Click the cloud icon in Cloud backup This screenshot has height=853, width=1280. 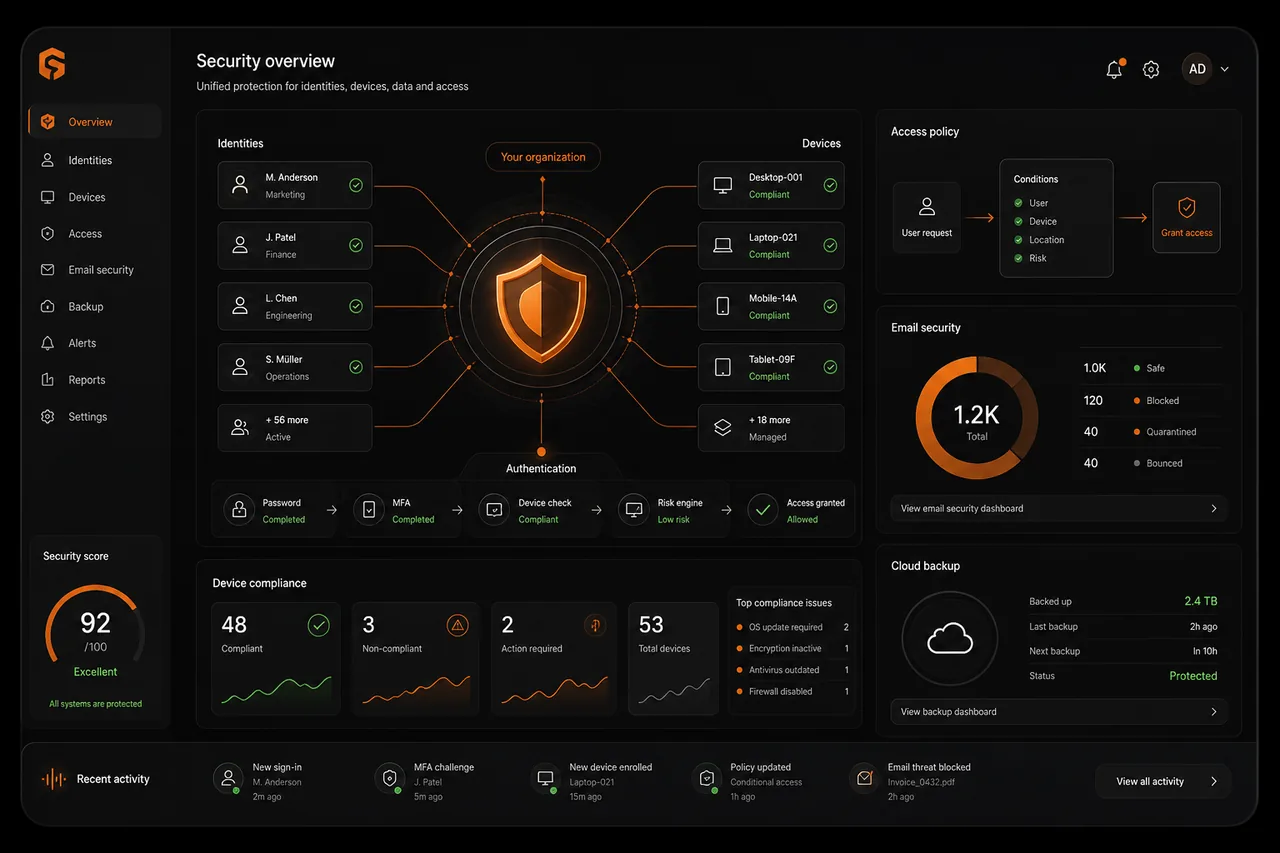coord(950,638)
